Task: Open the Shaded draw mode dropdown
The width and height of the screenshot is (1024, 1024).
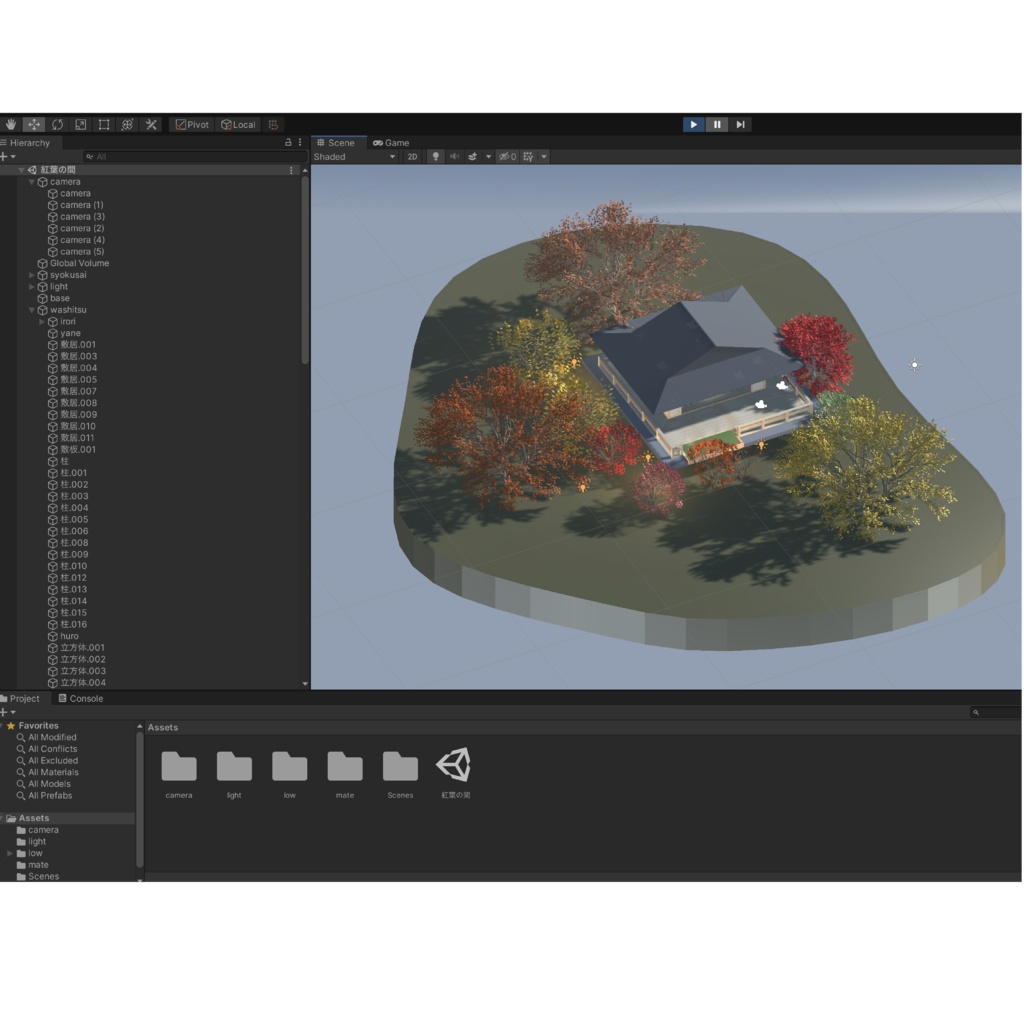Action: click(x=355, y=157)
